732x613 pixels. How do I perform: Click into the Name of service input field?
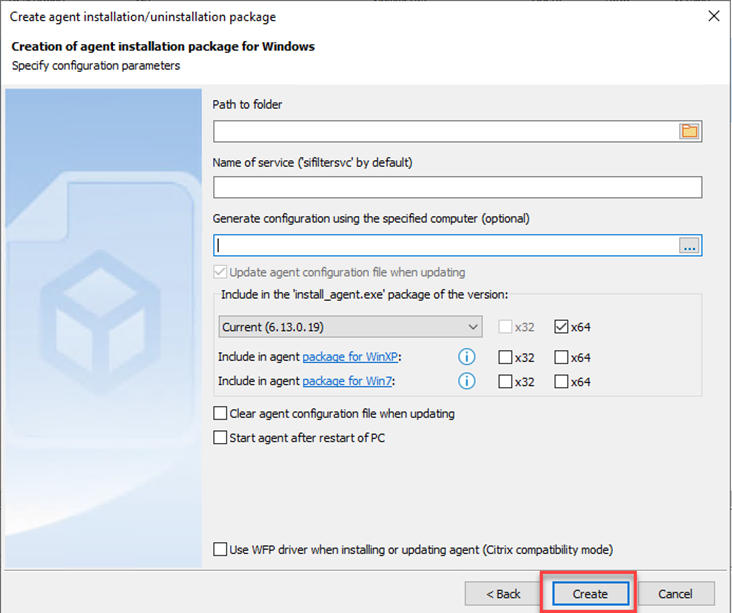[x=457, y=188]
